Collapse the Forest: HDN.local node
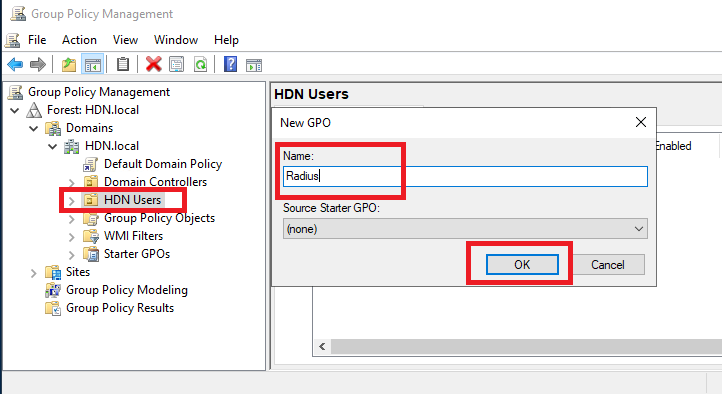Image resolution: width=722 pixels, height=394 pixels. pyautogui.click(x=15, y=110)
